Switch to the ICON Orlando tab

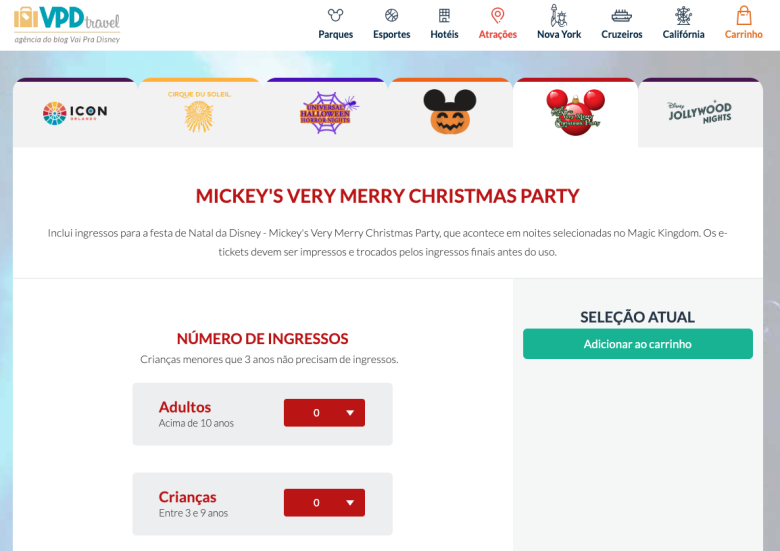coord(75,113)
